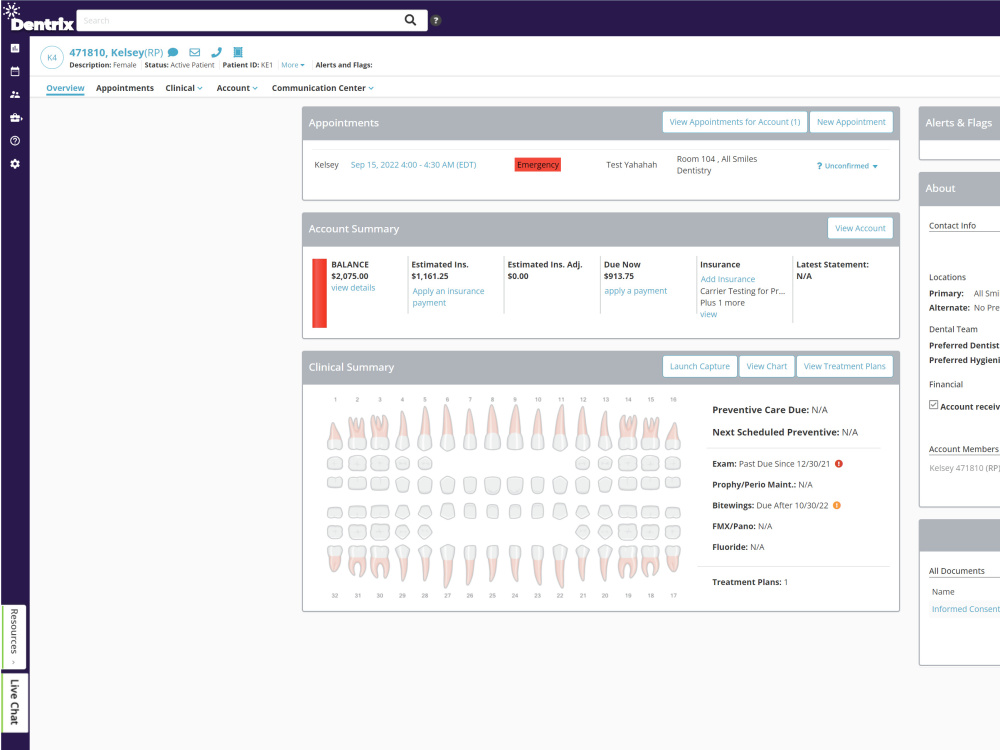
Task: Select upper tooth number 1 in chart
Action: [335, 435]
